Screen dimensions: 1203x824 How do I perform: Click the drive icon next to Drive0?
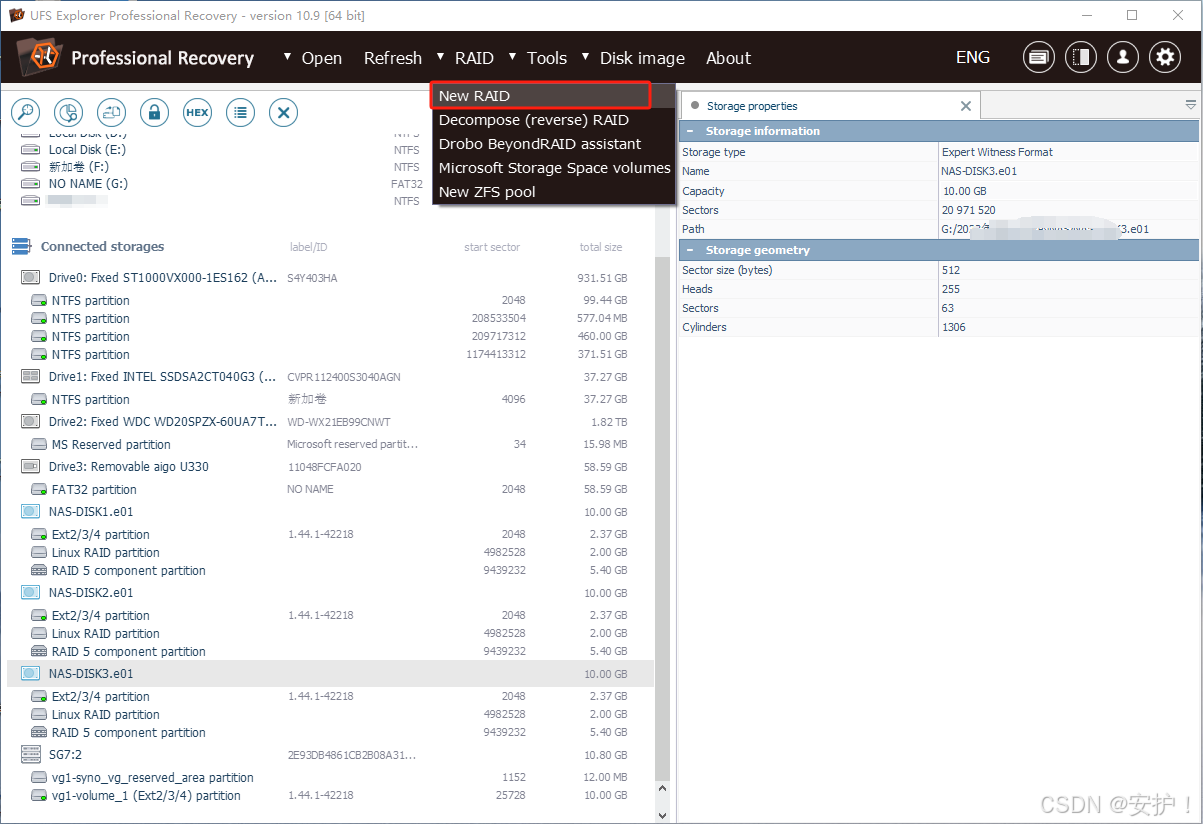point(31,277)
